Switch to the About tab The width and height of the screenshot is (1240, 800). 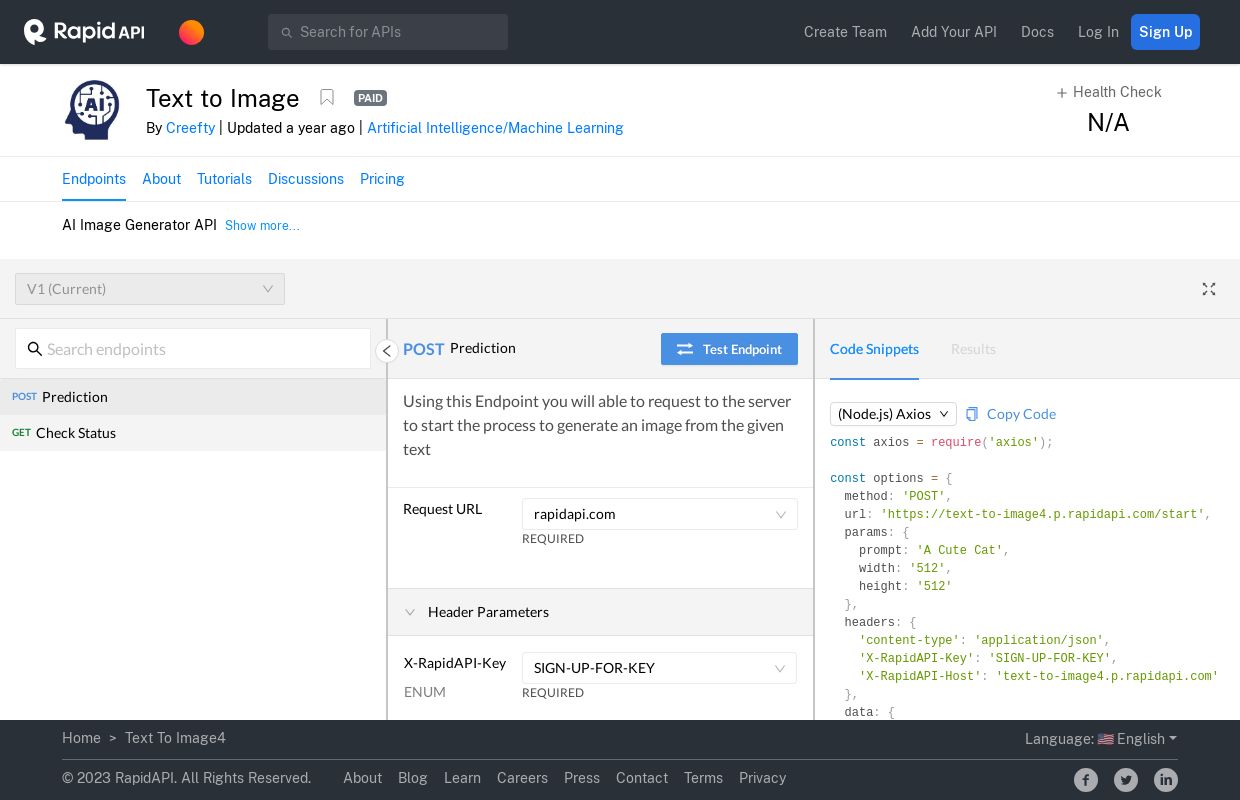[161, 179]
